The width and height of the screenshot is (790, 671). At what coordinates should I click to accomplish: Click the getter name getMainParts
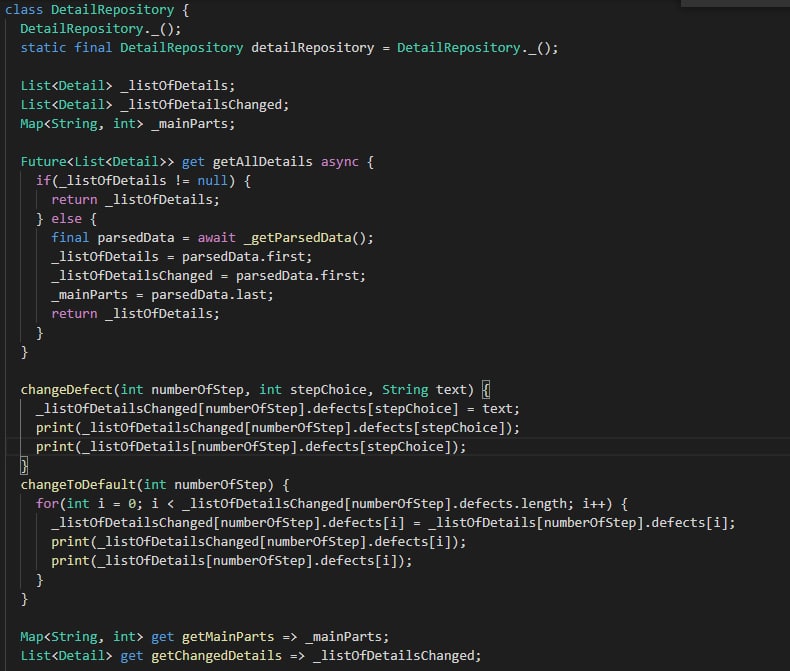(x=228, y=637)
